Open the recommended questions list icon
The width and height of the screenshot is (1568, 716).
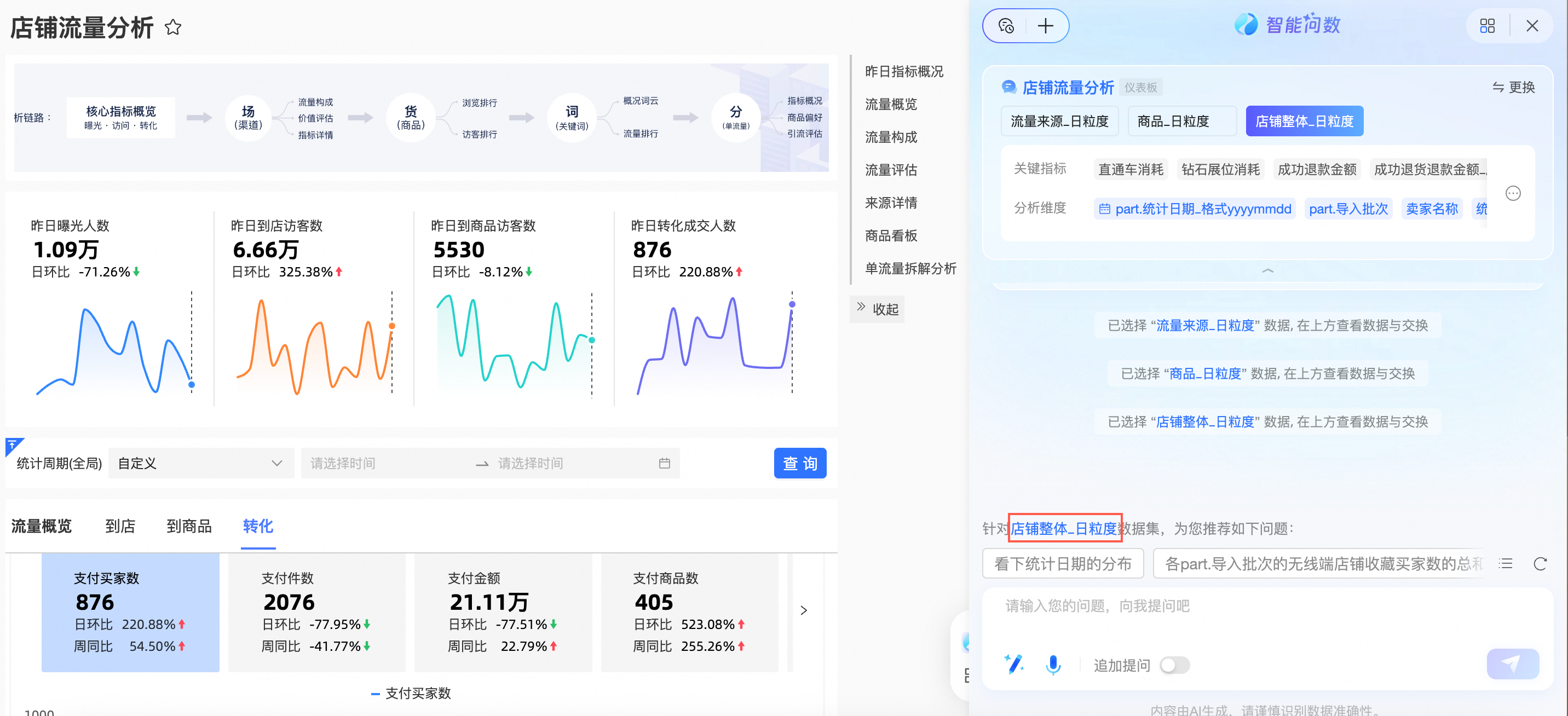pos(1506,563)
